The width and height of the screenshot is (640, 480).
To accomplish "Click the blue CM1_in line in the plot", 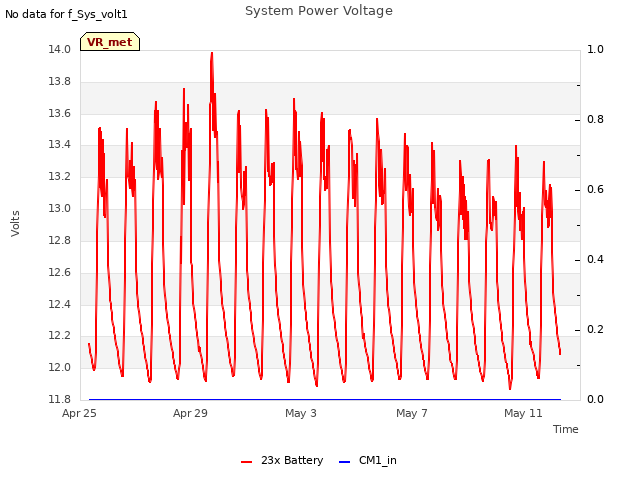I will (325, 399).
